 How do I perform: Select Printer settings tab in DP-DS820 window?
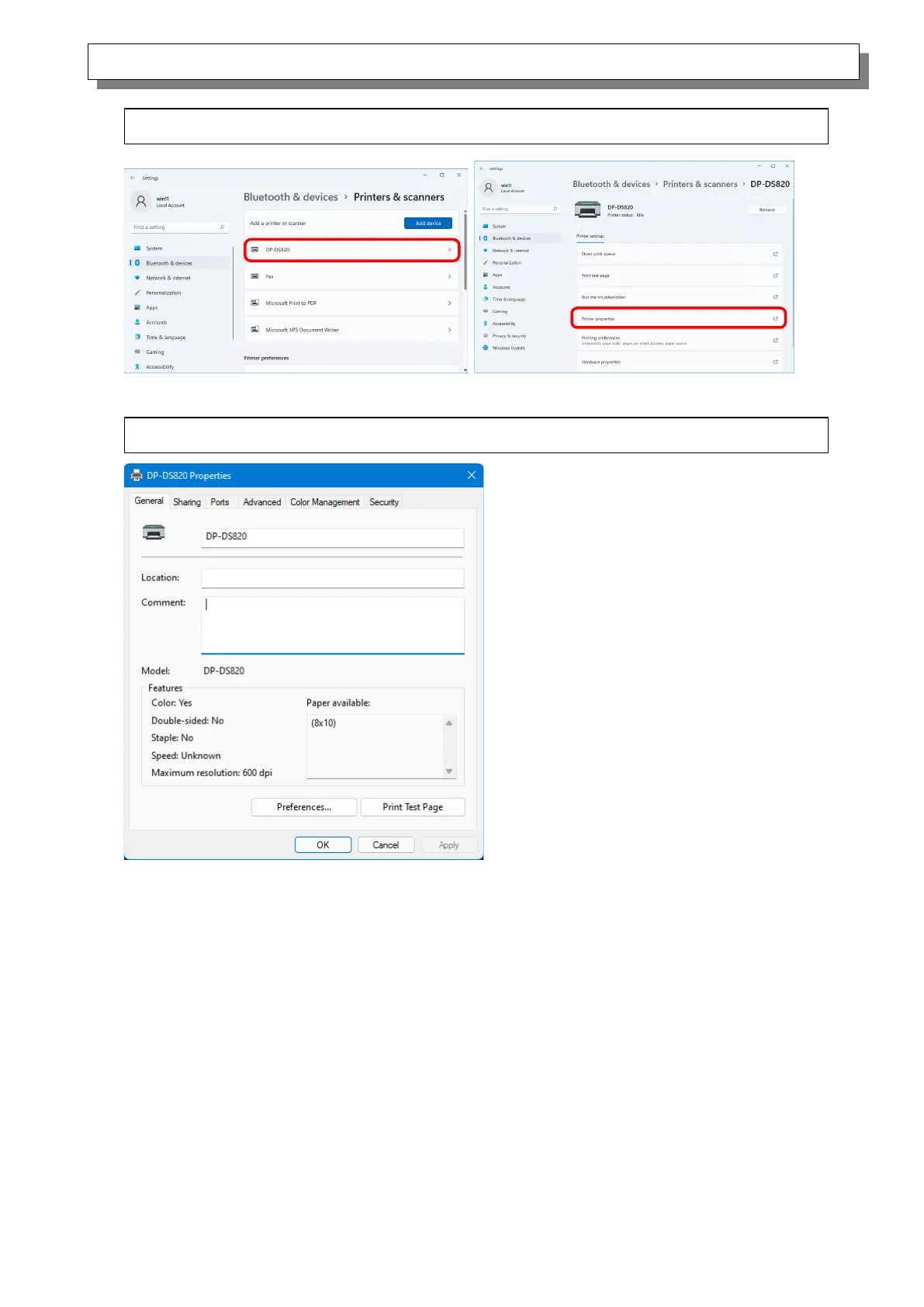coord(590,237)
